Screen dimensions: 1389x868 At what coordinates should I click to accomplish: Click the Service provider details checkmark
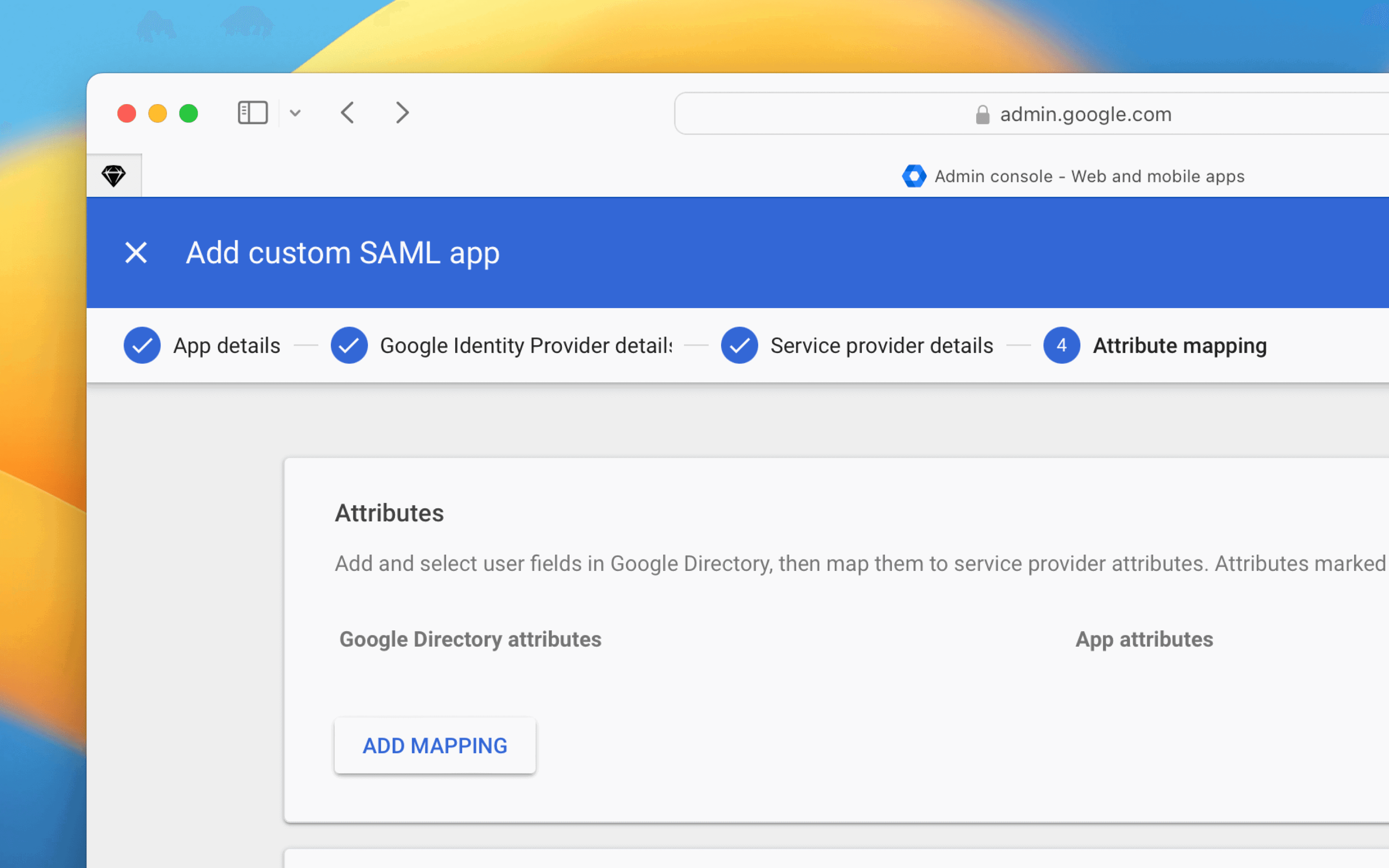(x=739, y=346)
